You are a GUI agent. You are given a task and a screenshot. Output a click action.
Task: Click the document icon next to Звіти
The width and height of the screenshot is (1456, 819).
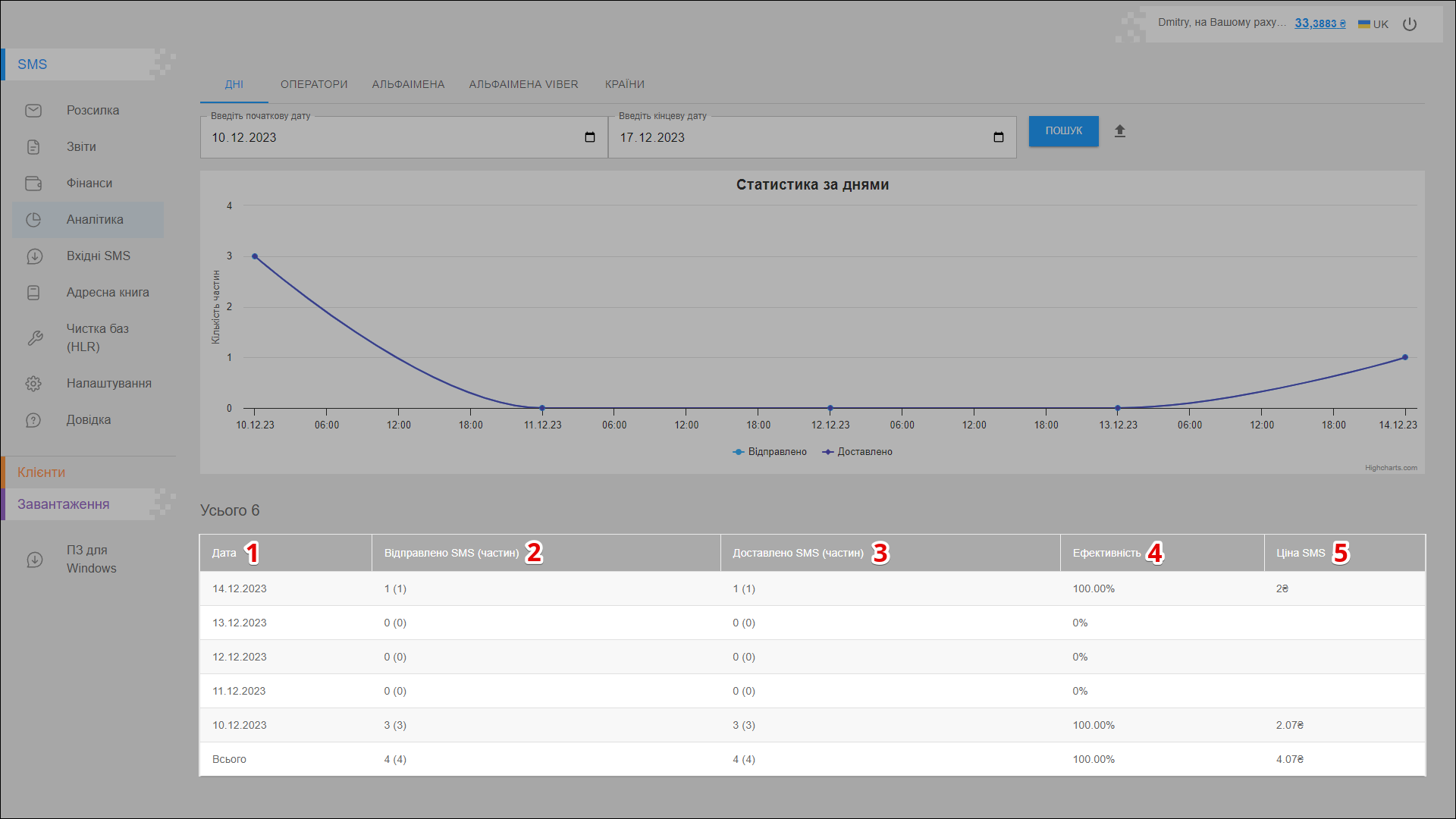pos(33,147)
